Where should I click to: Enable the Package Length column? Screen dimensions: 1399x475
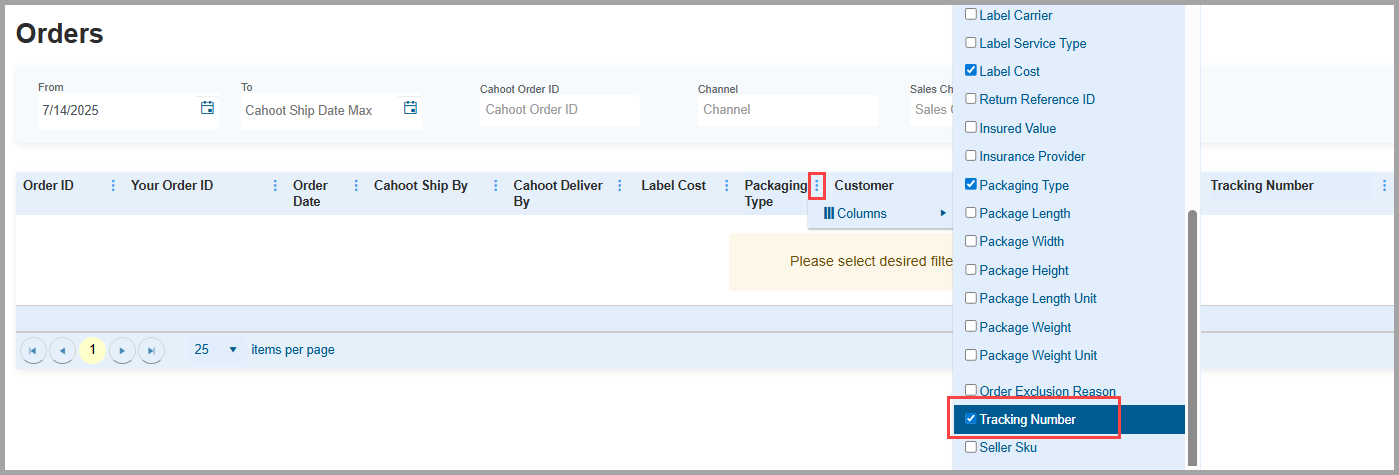[x=970, y=213]
